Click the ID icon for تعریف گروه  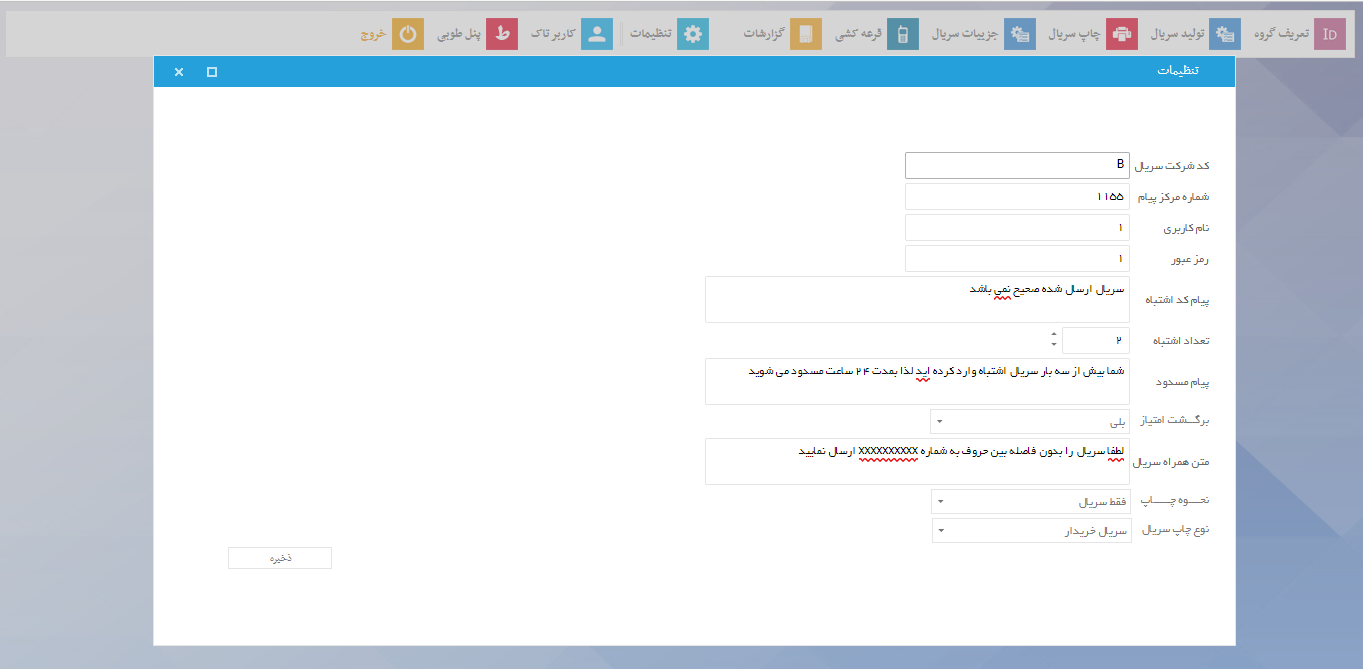click(x=1329, y=34)
